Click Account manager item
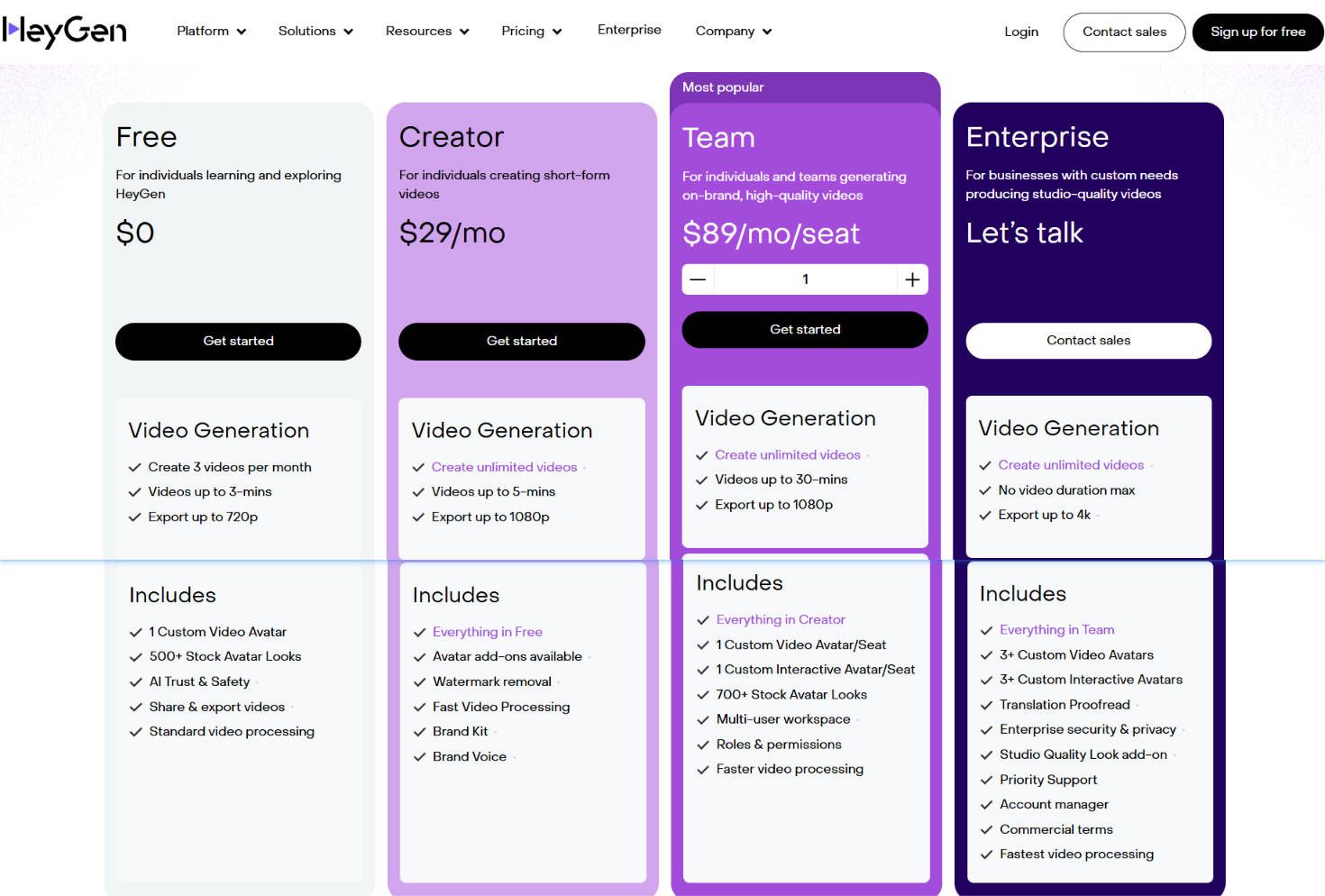Viewport: 1325px width, 896px height. [x=1054, y=804]
